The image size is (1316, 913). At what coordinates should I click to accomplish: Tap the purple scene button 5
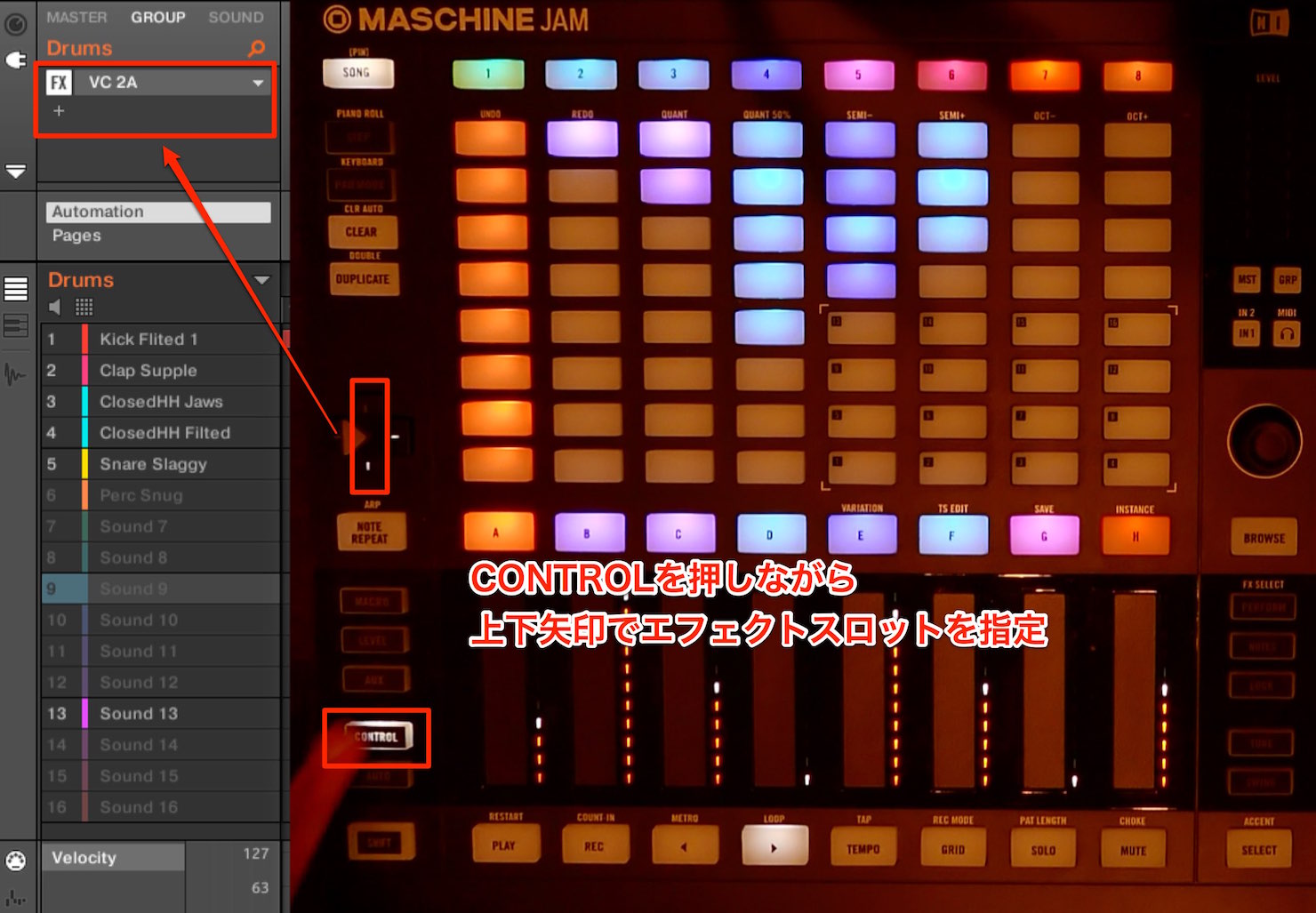click(x=858, y=75)
